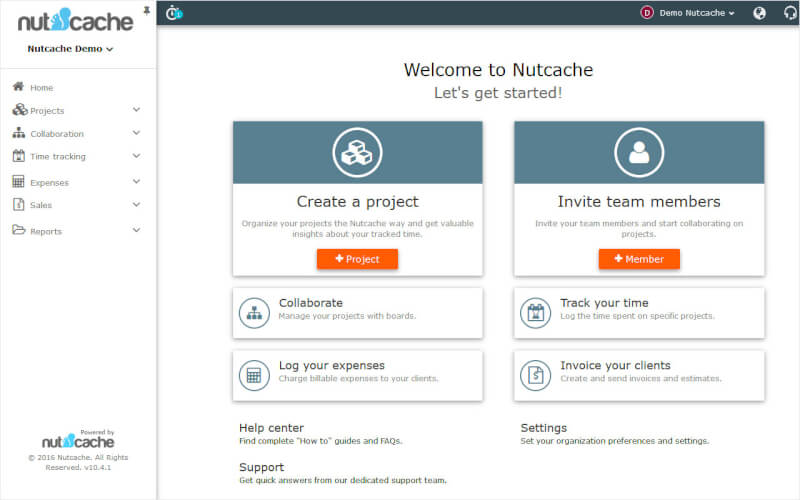The width and height of the screenshot is (800, 500).
Task: Select Collaboration label in sidebar menu
Action: tap(57, 134)
